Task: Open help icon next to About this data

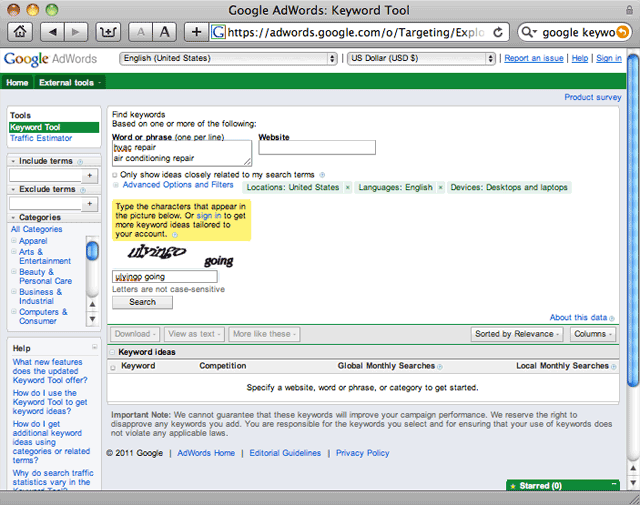Action: 611,318
